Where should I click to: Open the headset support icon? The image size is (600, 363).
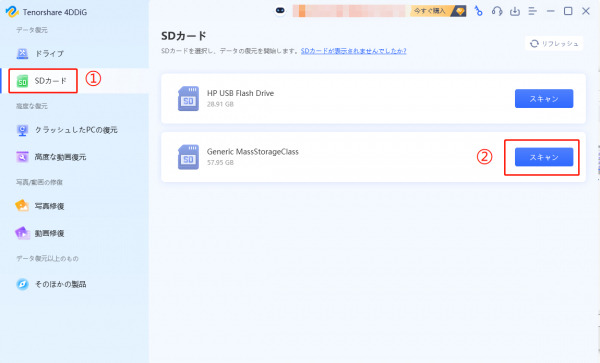[497, 11]
